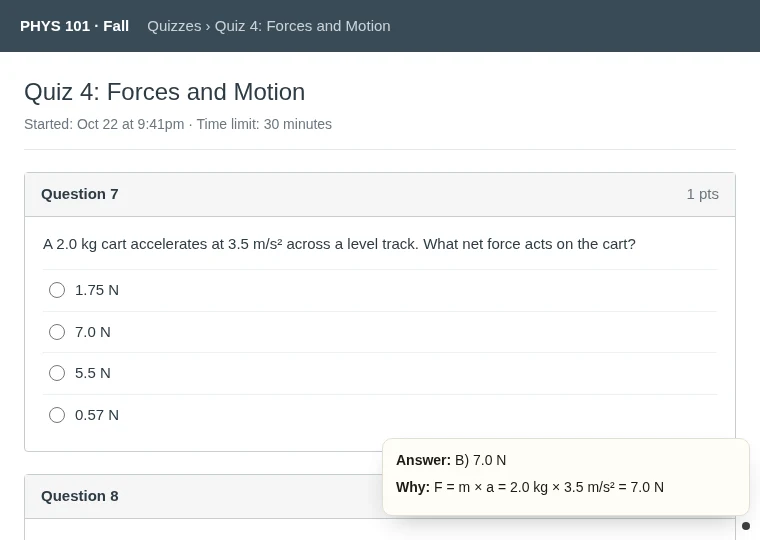760x540 pixels.
Task: Select the 1.75 N radio option
Action: 57,290
